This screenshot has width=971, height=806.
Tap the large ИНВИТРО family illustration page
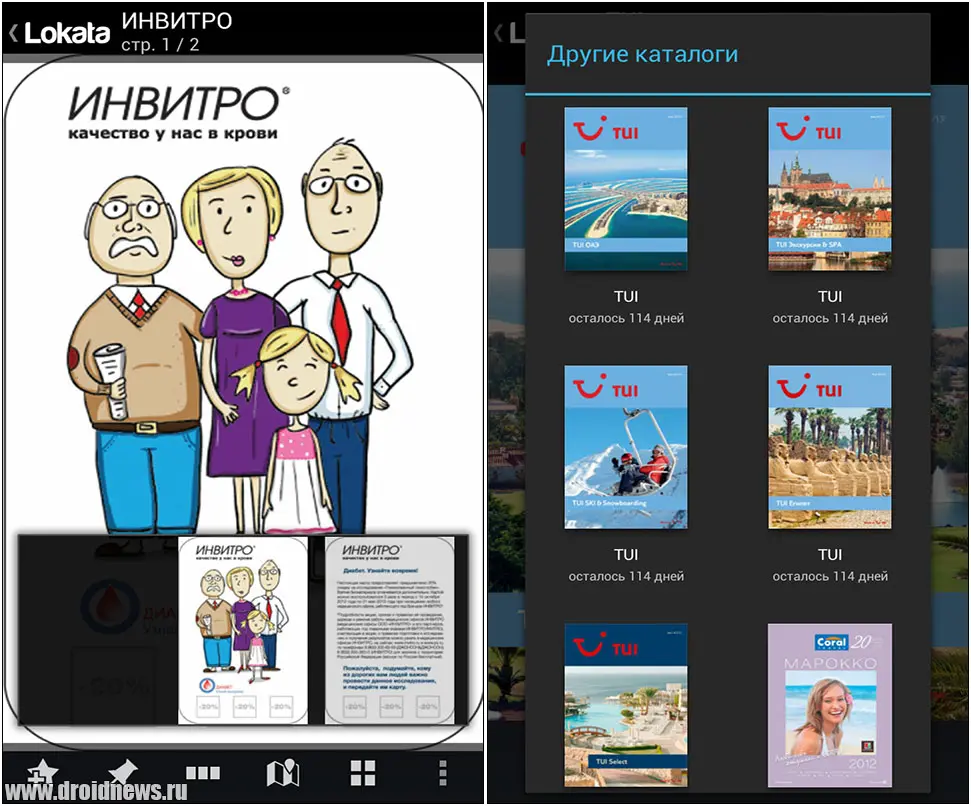[x=243, y=297]
